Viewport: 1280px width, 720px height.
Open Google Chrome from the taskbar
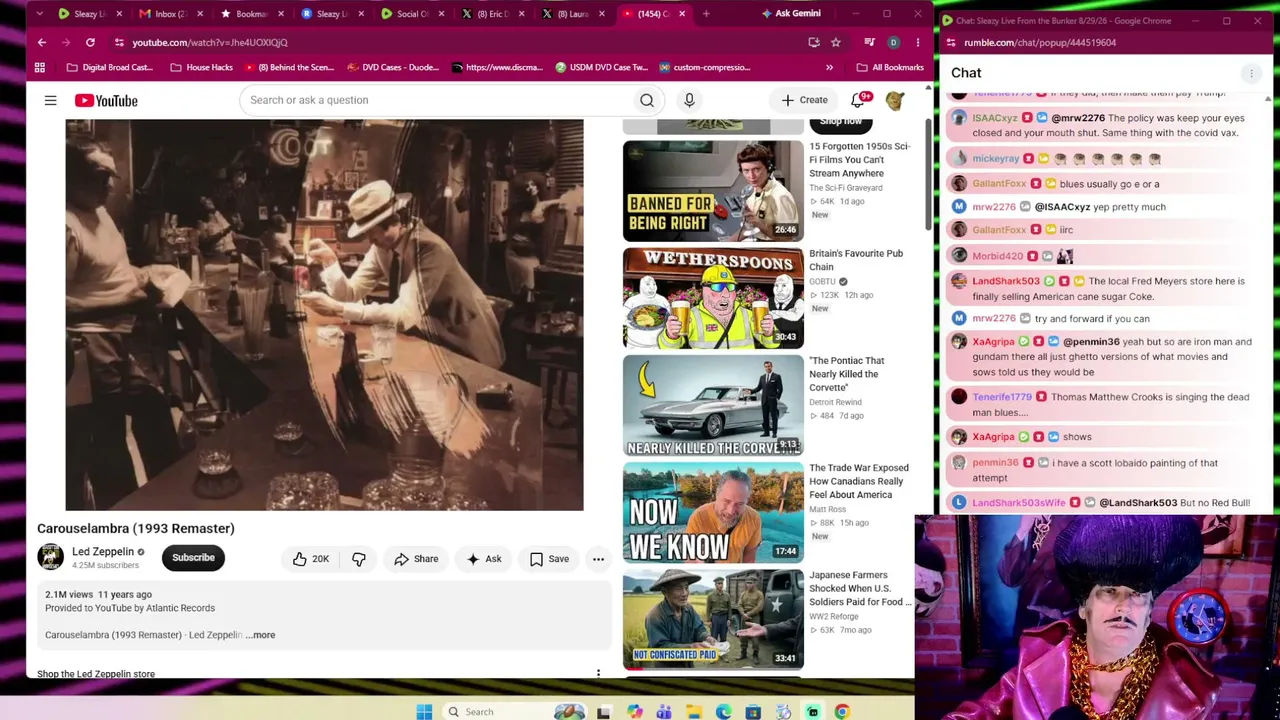coord(842,712)
